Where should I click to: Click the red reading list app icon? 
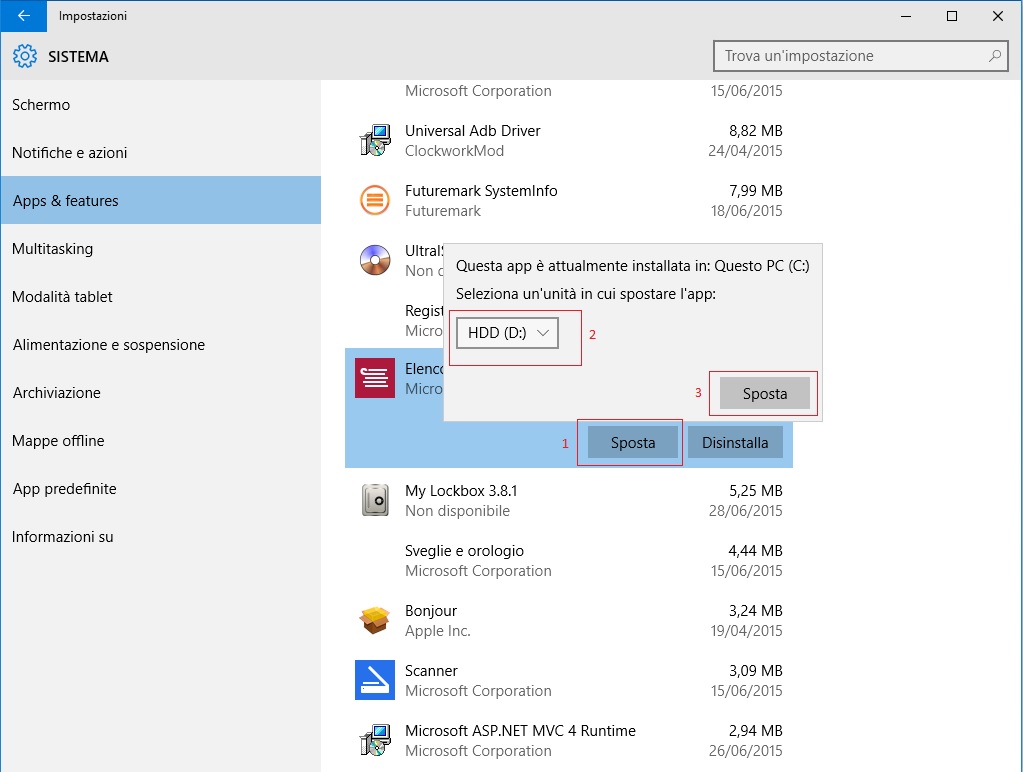375,378
